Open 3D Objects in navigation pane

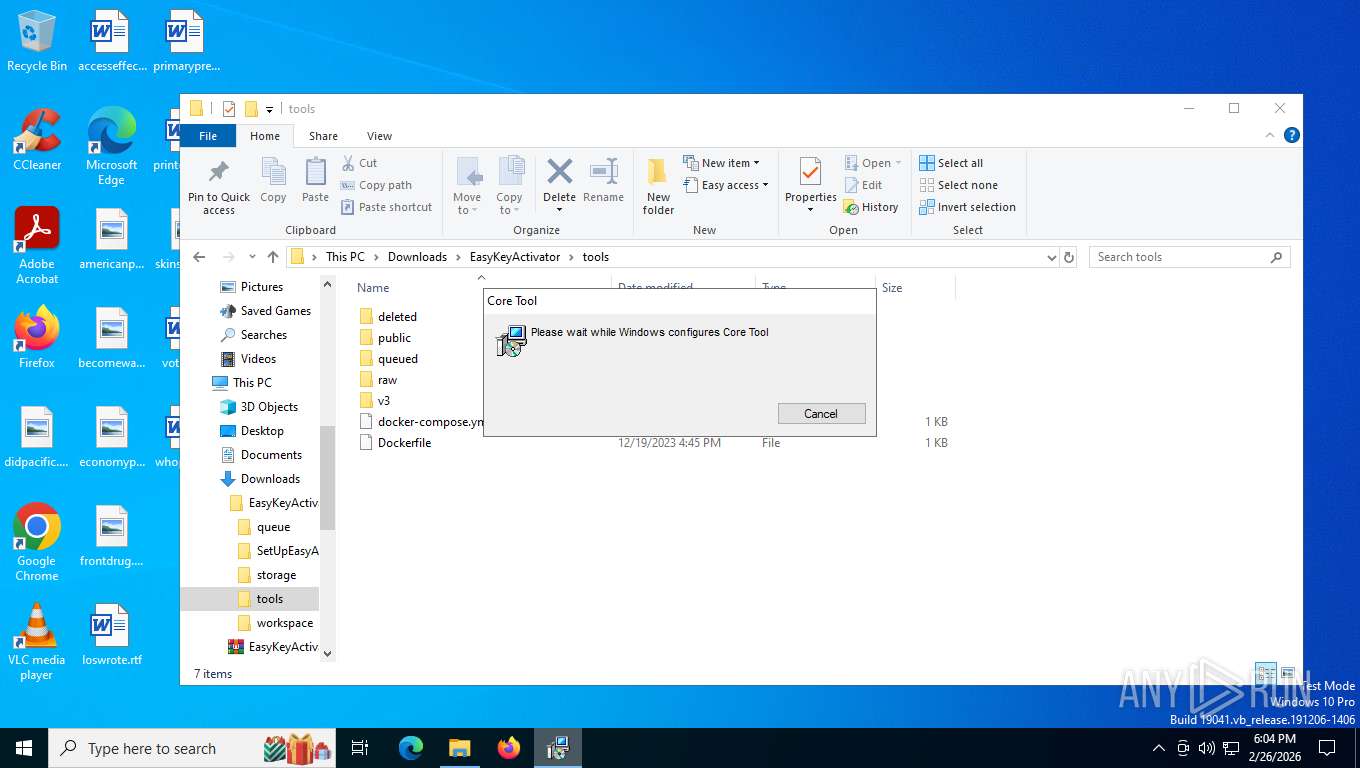point(269,407)
